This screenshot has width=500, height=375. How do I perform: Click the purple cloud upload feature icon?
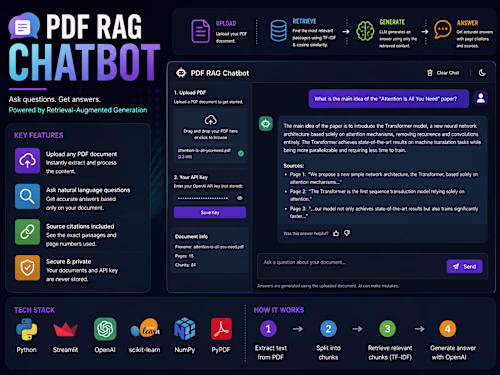coord(27,161)
